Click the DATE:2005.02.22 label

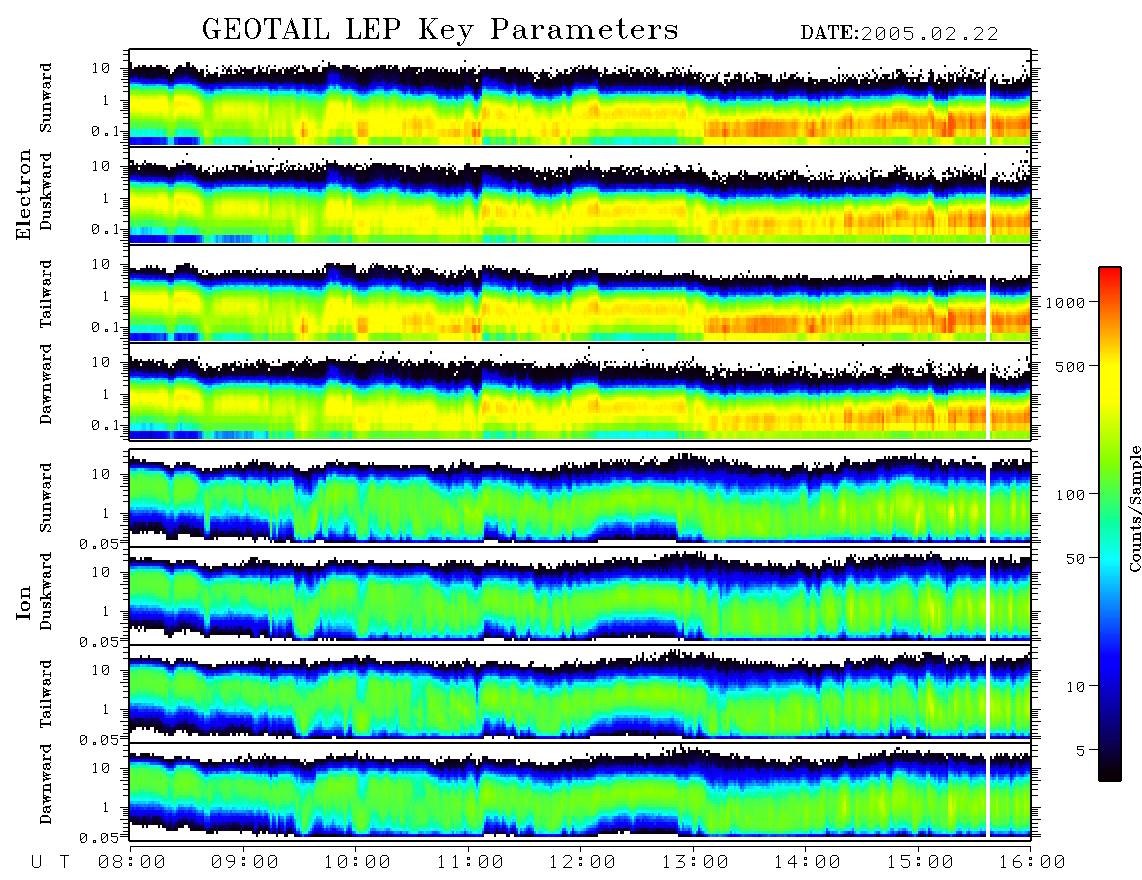pos(899,34)
